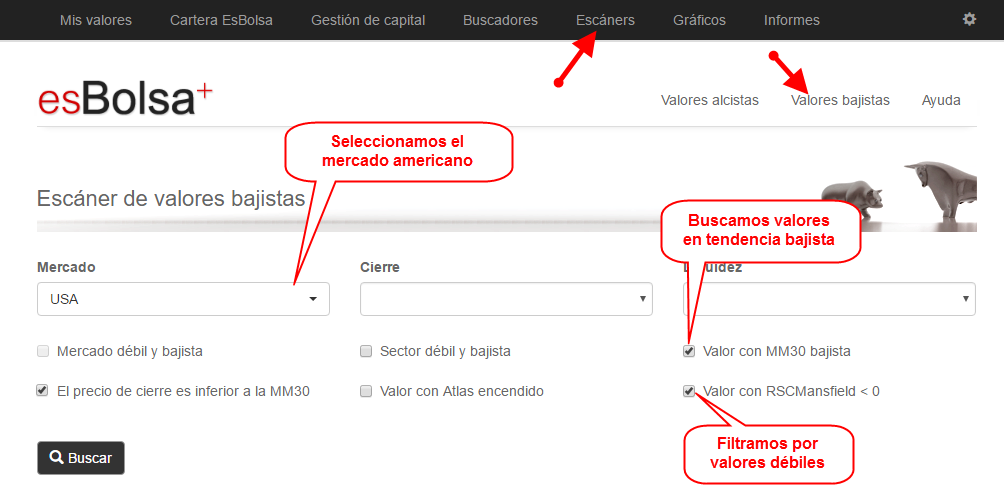The height and width of the screenshot is (487, 1004).
Task: Expand the Cierre dropdown
Action: coord(506,299)
